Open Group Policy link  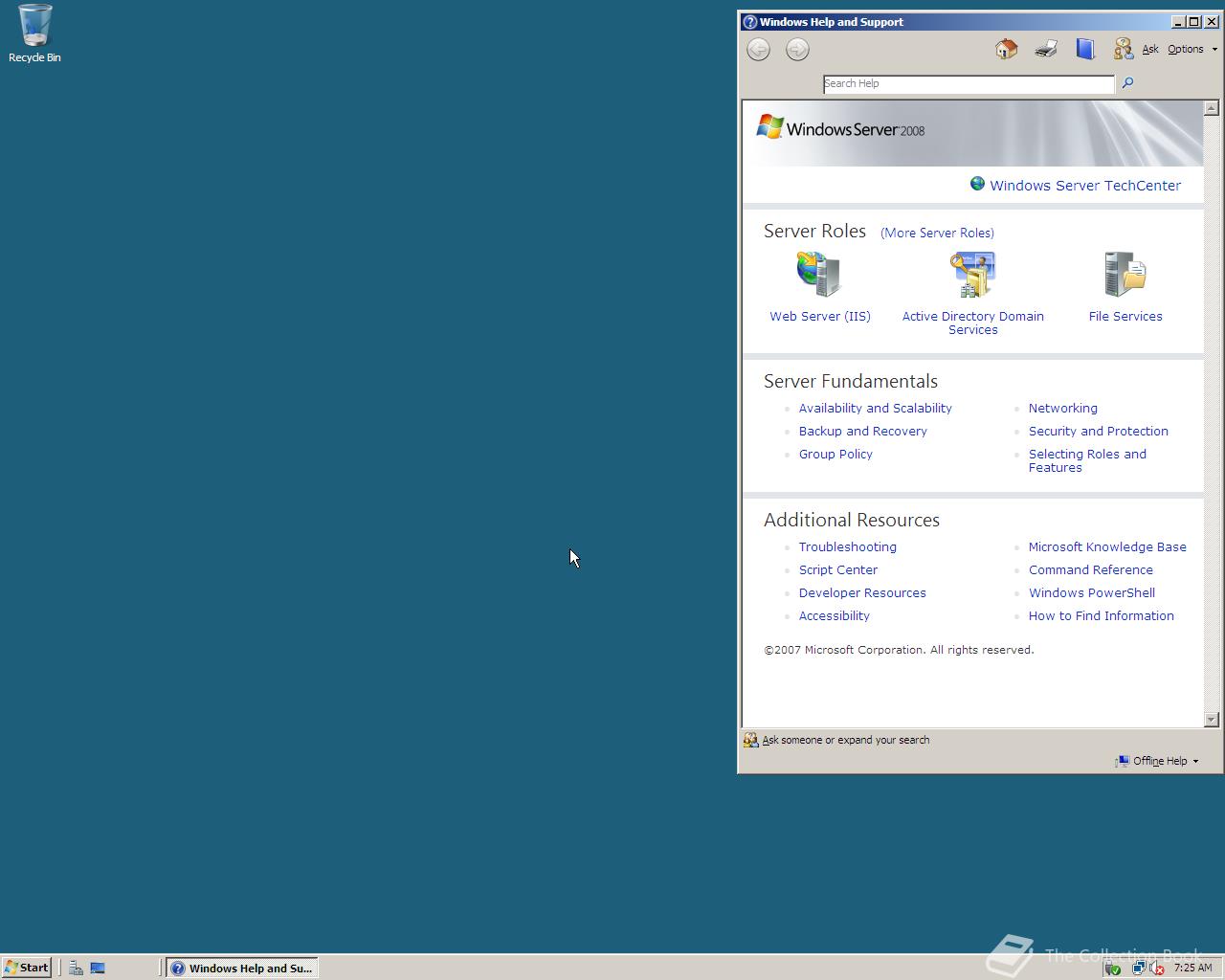835,454
